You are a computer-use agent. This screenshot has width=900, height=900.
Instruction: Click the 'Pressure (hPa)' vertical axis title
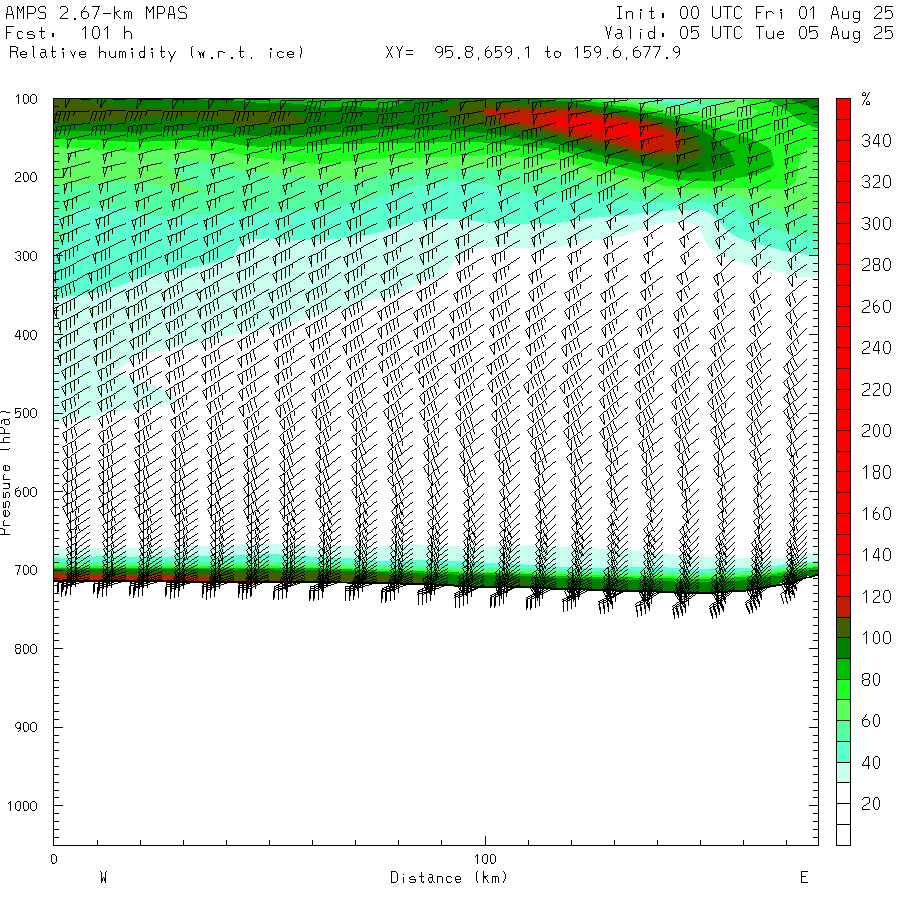[x=5, y=472]
